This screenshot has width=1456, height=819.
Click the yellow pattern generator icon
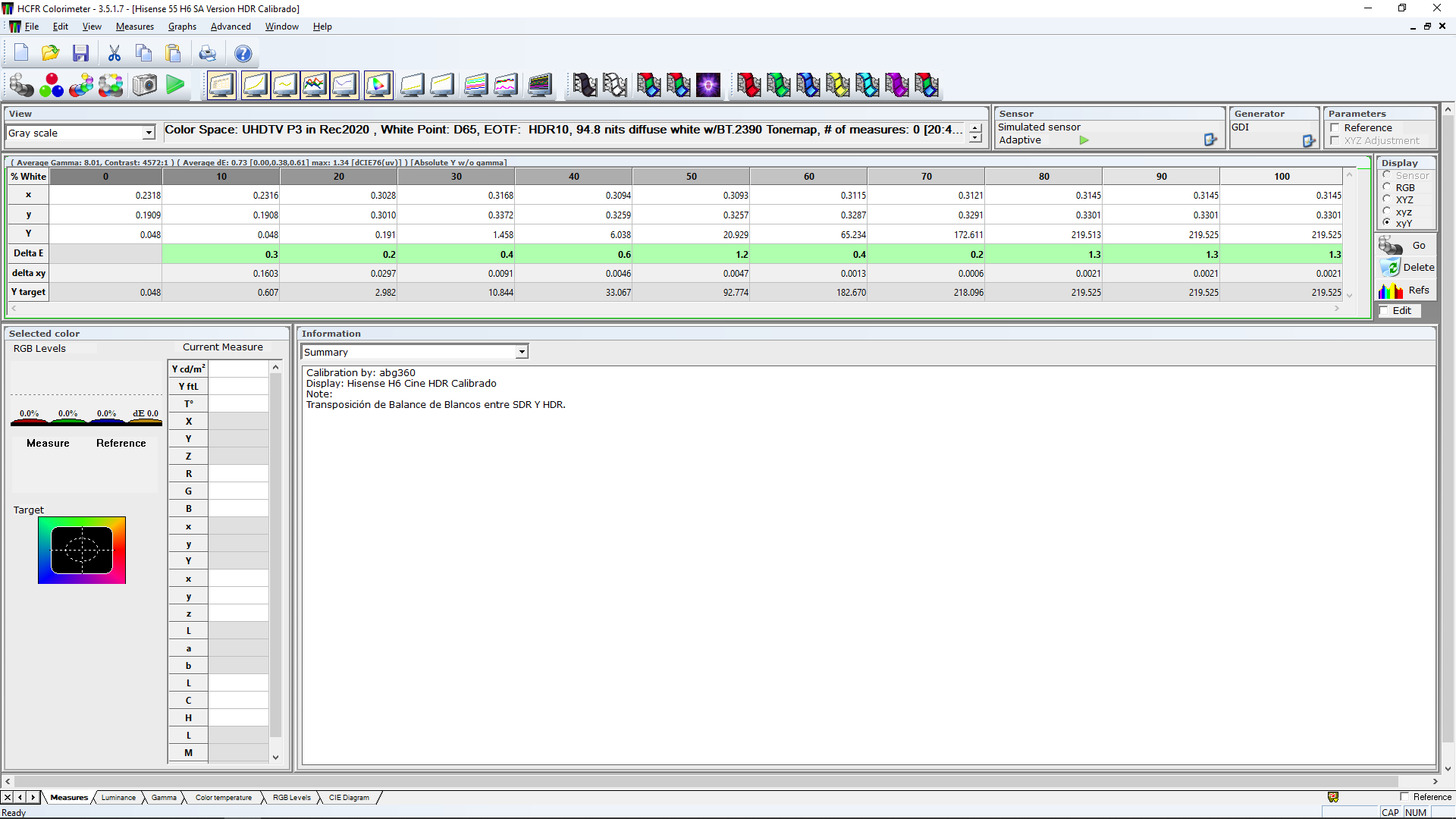pos(837,85)
